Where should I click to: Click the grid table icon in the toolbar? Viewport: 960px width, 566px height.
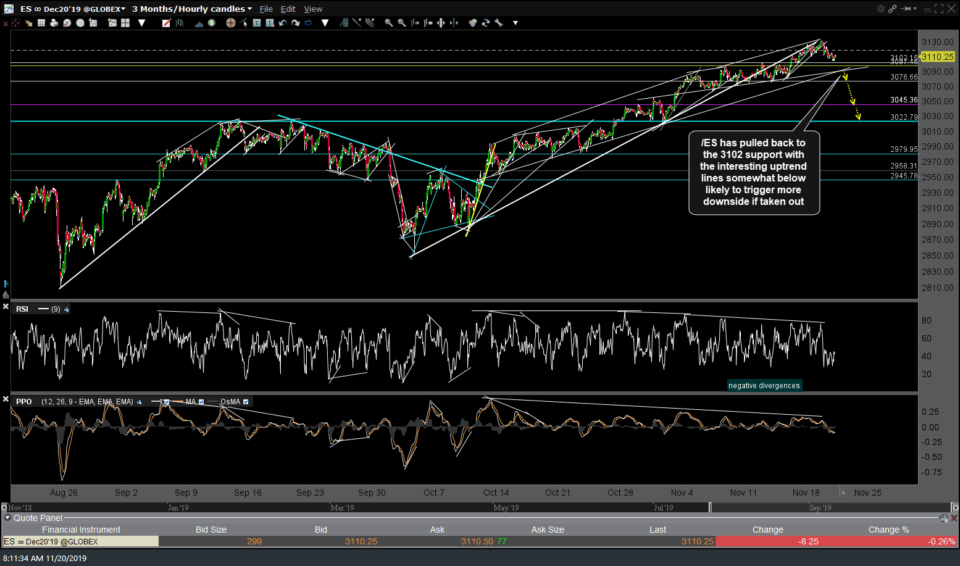(x=41, y=23)
